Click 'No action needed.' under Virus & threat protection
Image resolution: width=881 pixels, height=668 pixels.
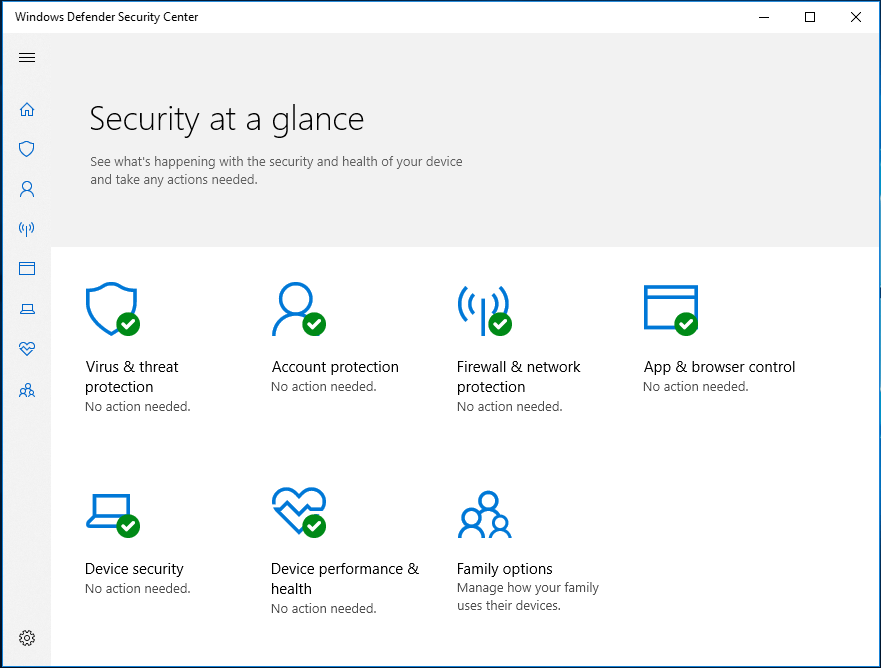coord(138,406)
